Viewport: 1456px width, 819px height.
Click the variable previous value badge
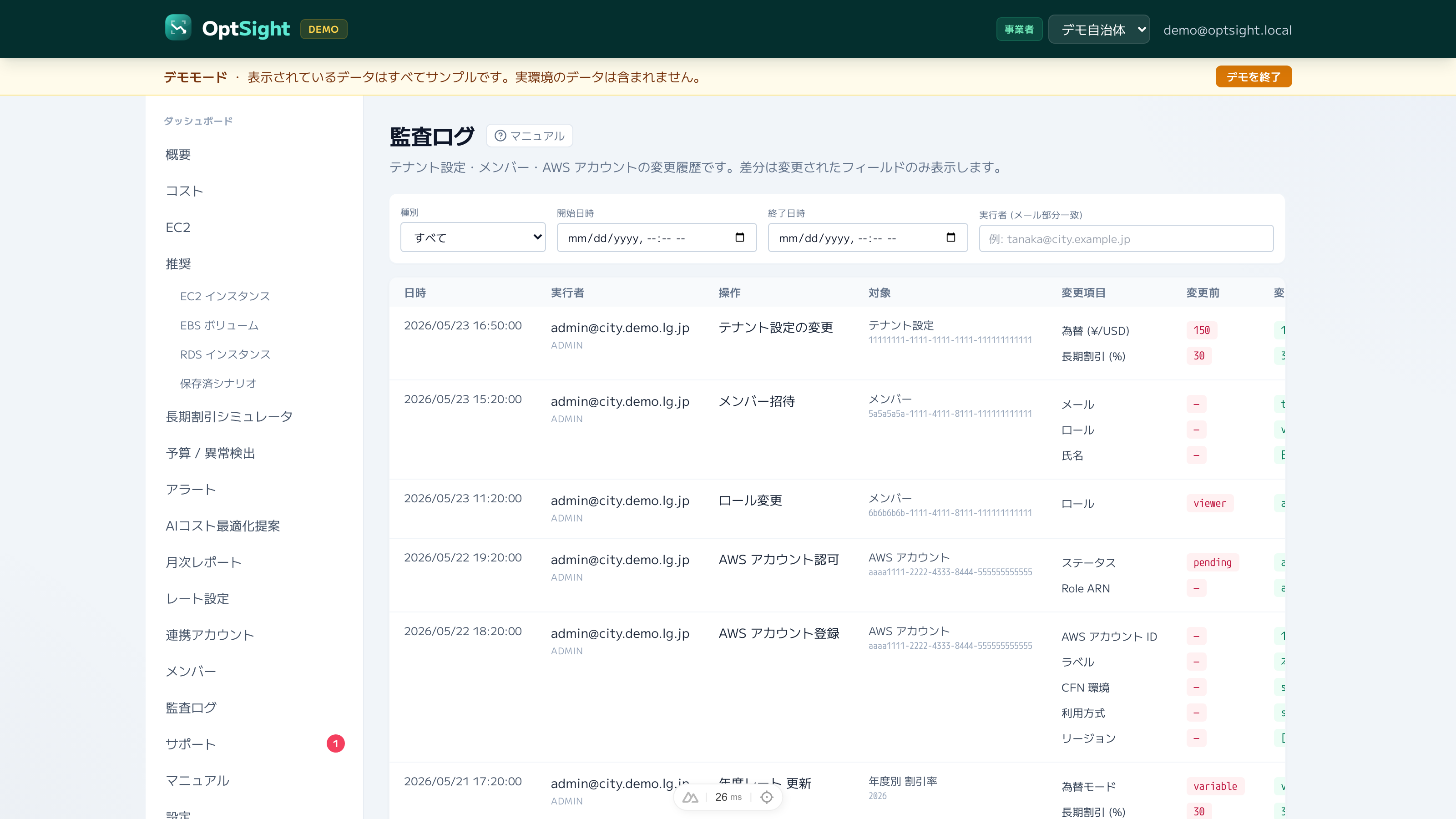tap(1215, 786)
